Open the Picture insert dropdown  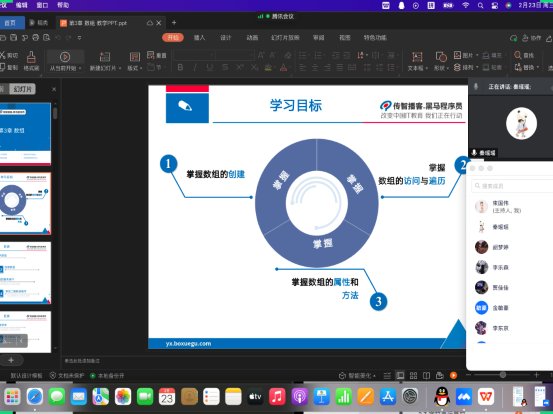(x=477, y=55)
